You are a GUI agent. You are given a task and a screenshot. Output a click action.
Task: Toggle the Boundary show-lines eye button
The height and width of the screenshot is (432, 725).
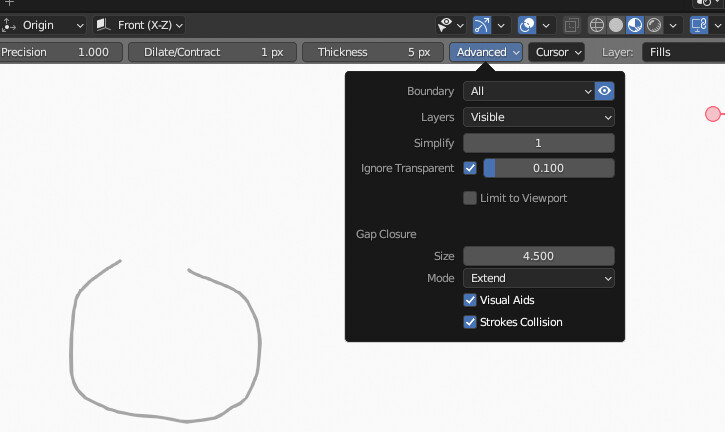coord(604,91)
